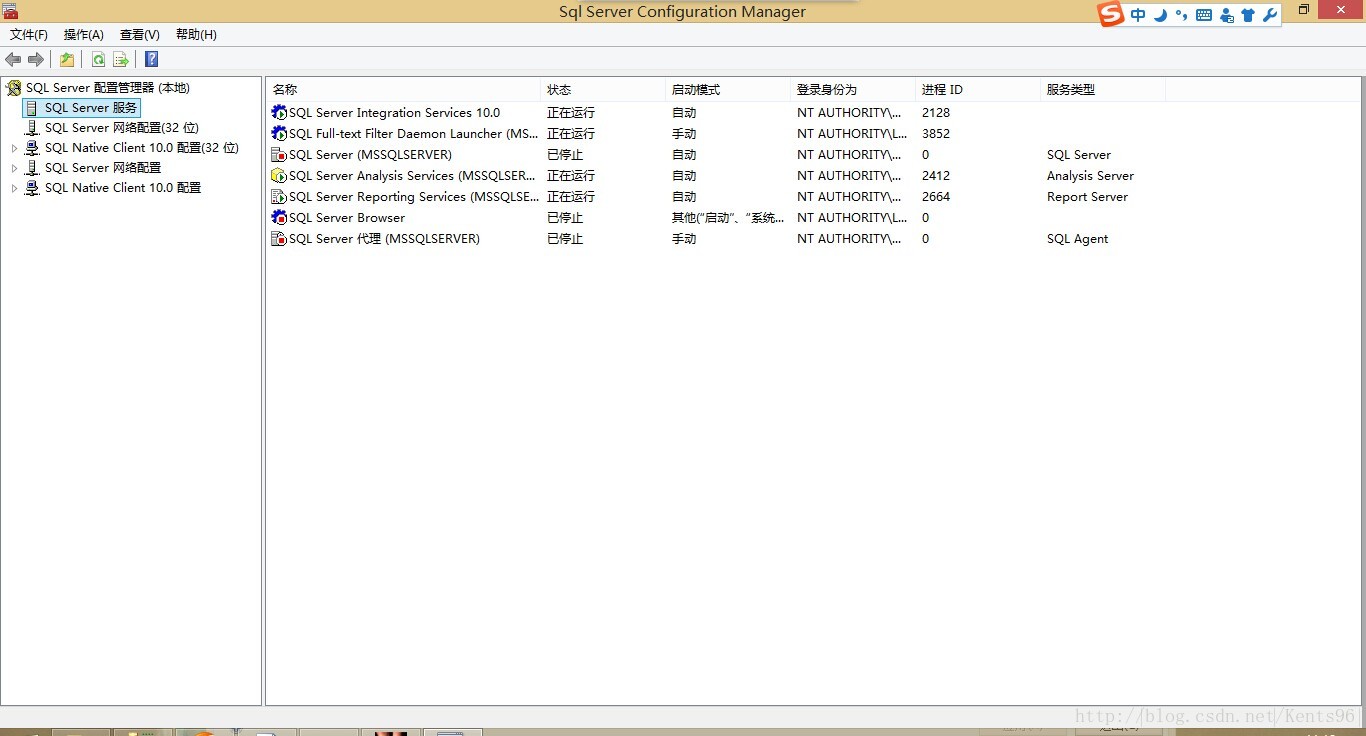1366x736 pixels.
Task: Select the SQL Server 服务 tree item
Action: pos(91,108)
